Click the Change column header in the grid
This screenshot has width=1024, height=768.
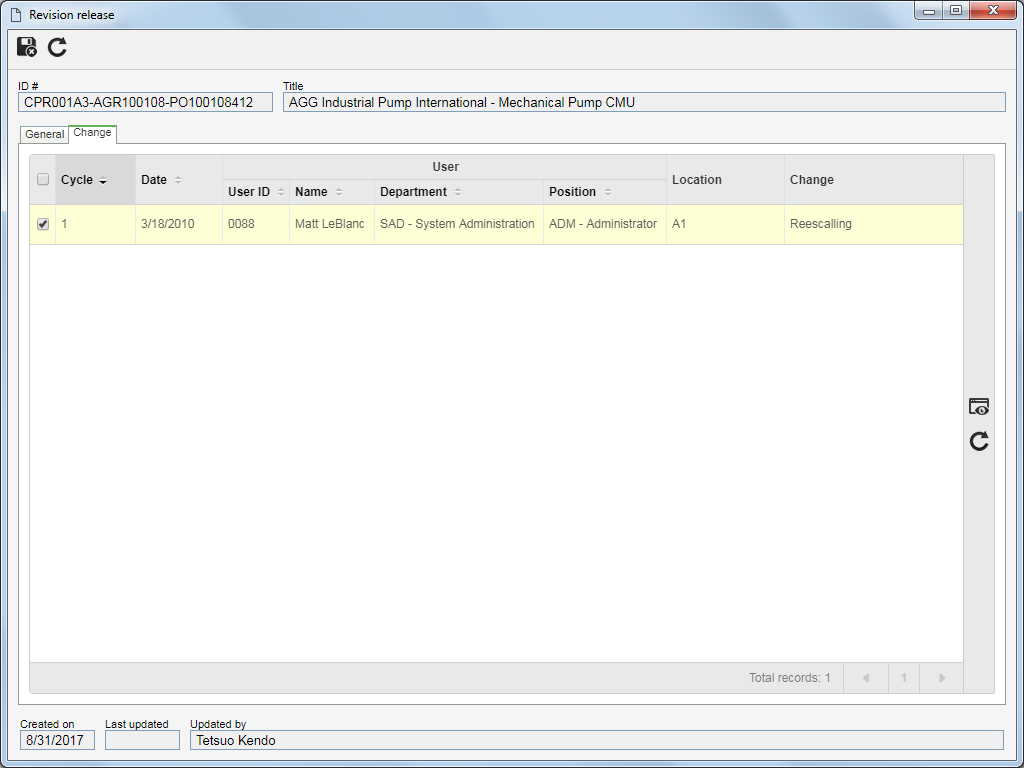pos(873,180)
